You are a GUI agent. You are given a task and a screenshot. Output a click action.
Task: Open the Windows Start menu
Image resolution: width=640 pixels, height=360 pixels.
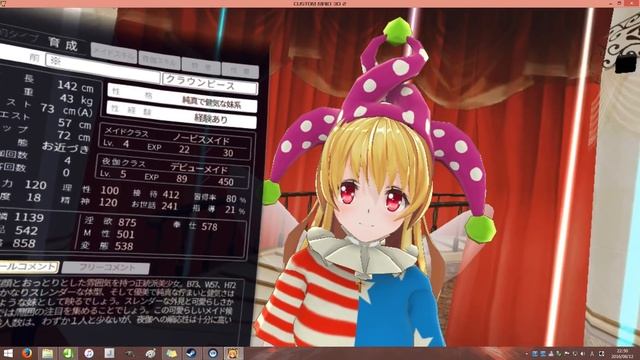tap(8, 353)
